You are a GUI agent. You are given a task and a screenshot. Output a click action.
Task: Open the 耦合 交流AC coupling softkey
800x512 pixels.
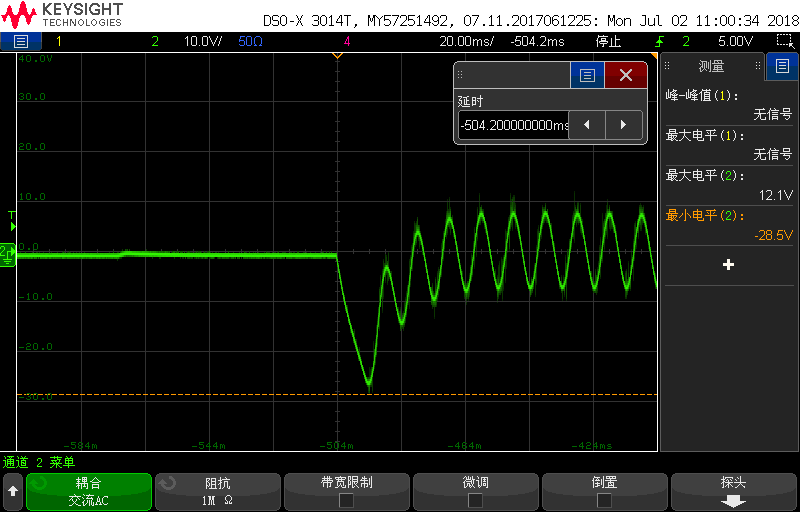pos(89,492)
